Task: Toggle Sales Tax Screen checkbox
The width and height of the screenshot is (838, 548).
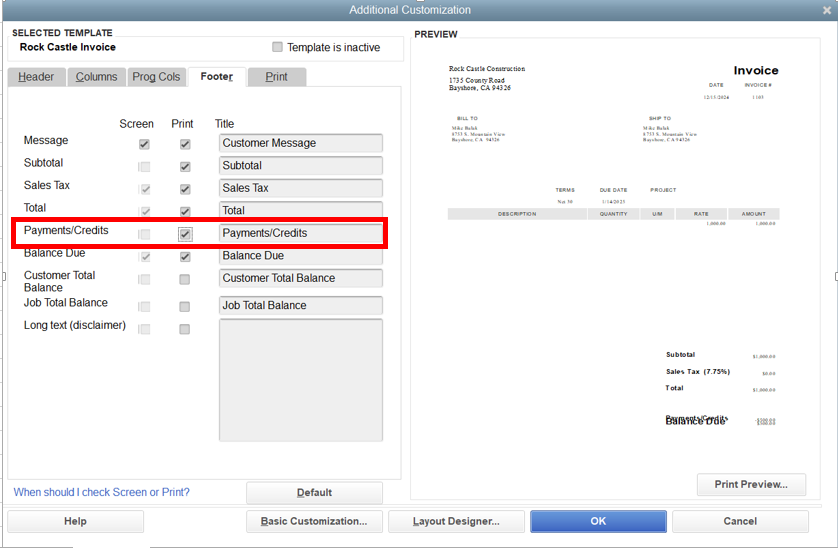Action: (x=144, y=189)
